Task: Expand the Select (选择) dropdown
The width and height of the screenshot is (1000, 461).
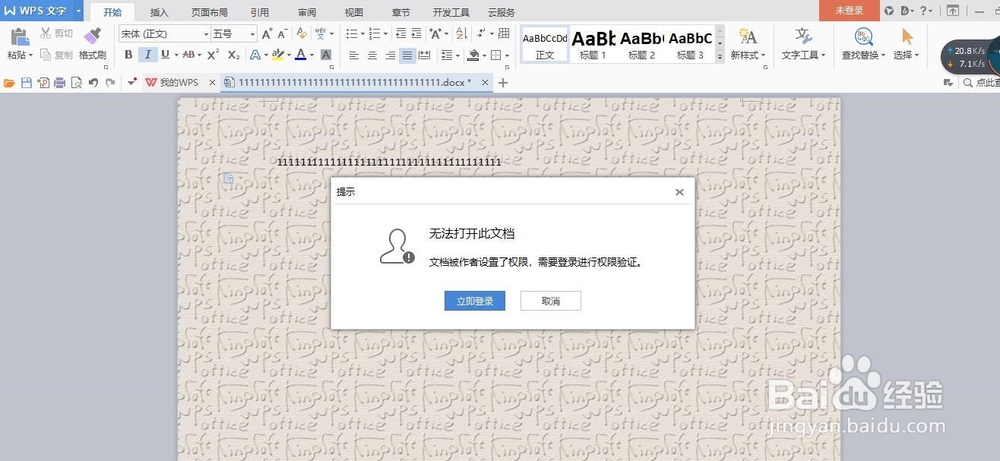Action: pos(916,55)
